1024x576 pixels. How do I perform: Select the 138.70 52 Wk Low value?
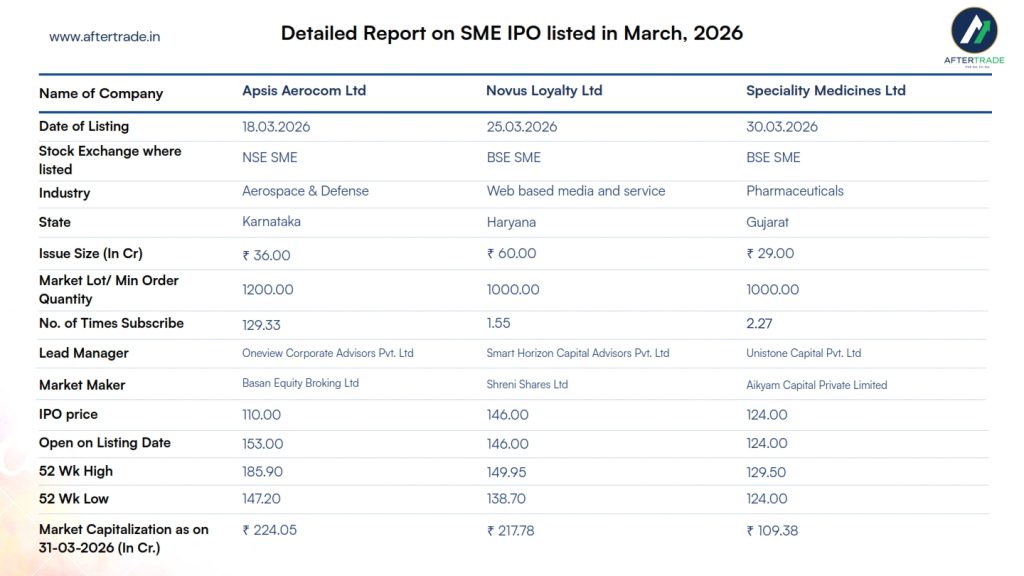(507, 498)
